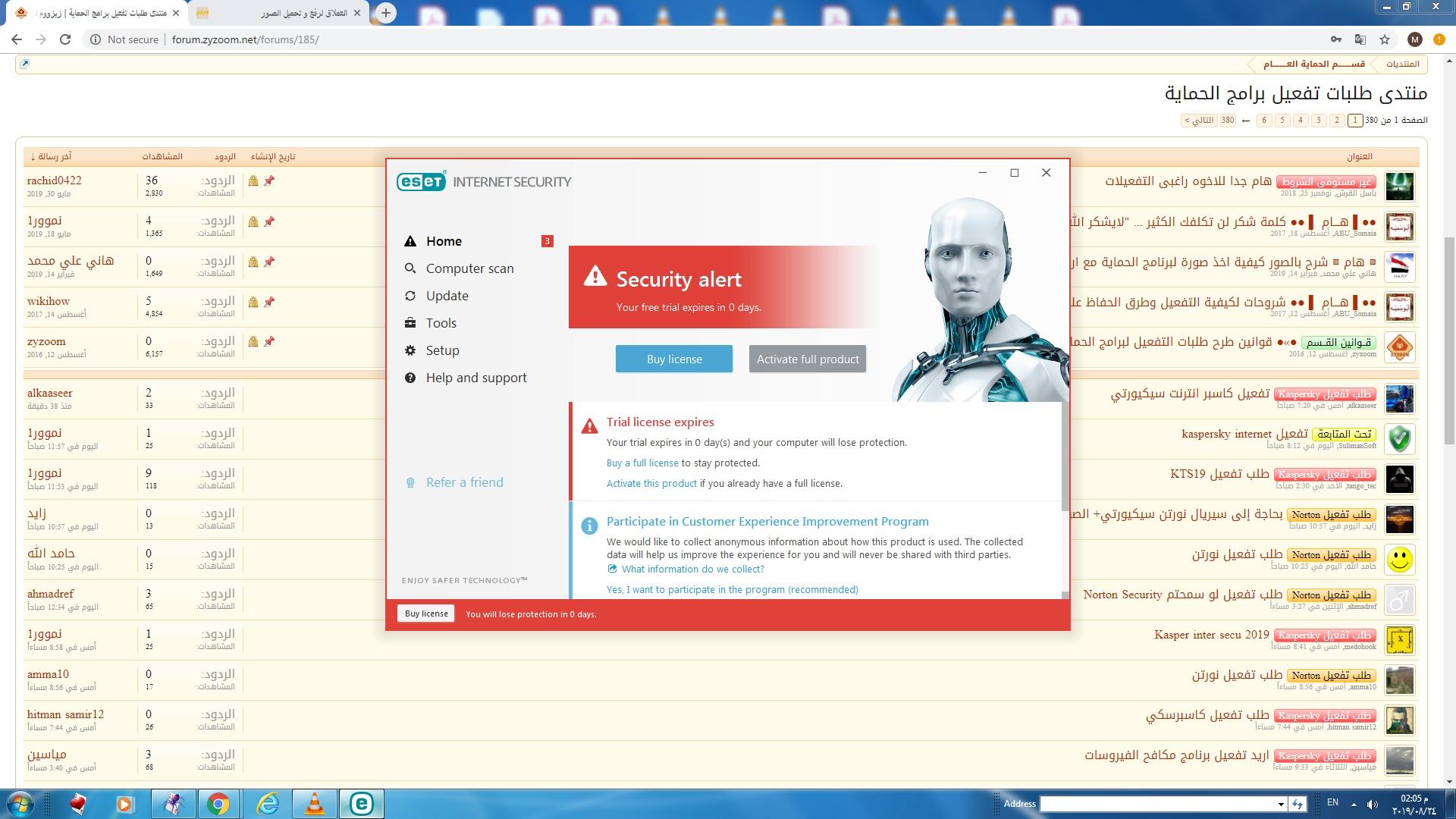1456x819 pixels.
Task: Click the ESET taskbar icon
Action: coord(362,804)
